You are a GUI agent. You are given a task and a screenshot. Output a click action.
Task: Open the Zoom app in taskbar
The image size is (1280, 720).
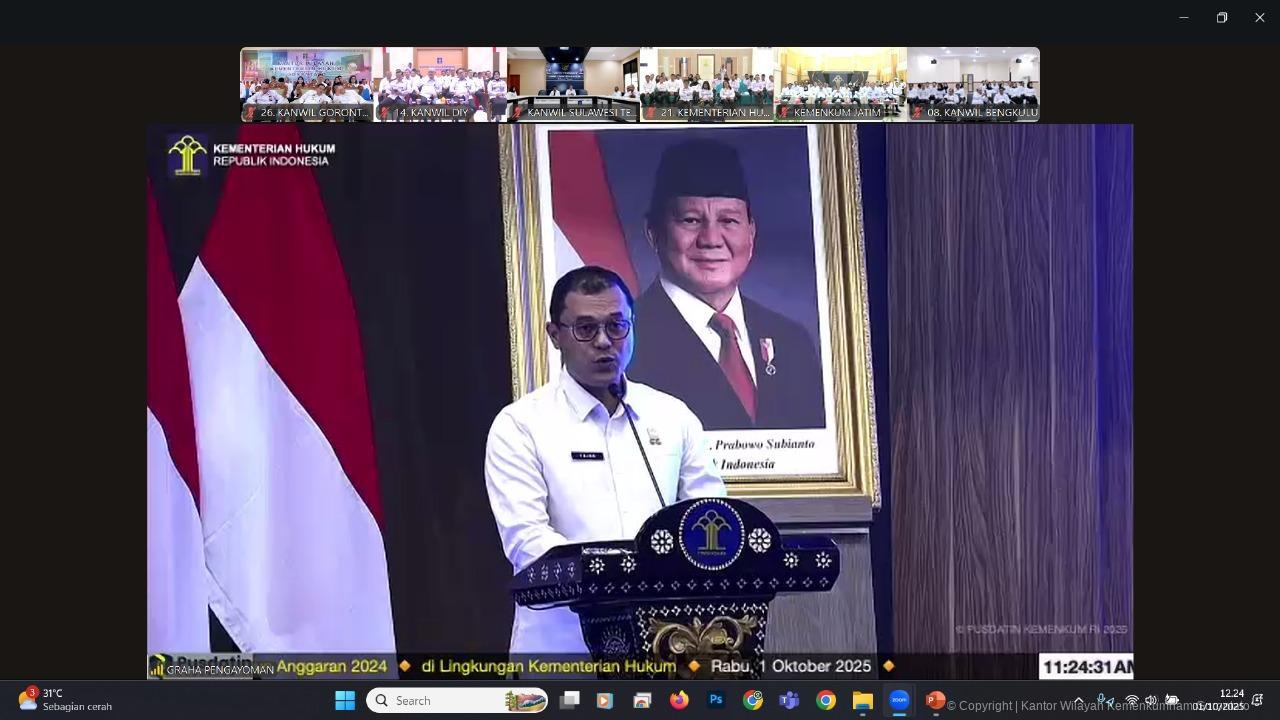point(898,701)
